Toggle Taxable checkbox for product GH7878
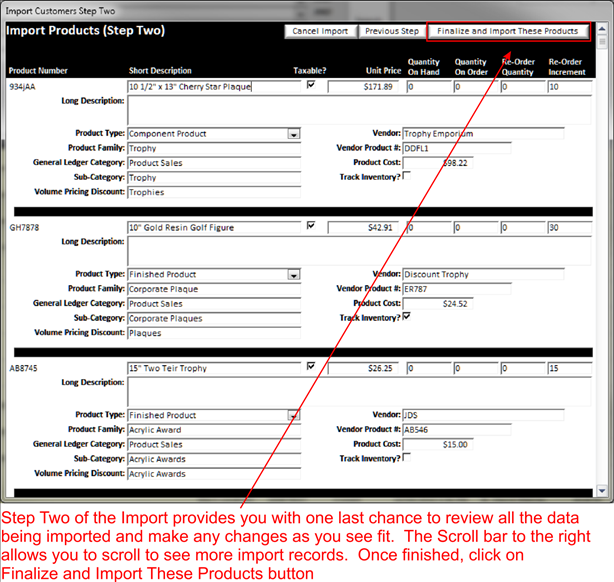Screen dimensions: 614x582 point(311,225)
